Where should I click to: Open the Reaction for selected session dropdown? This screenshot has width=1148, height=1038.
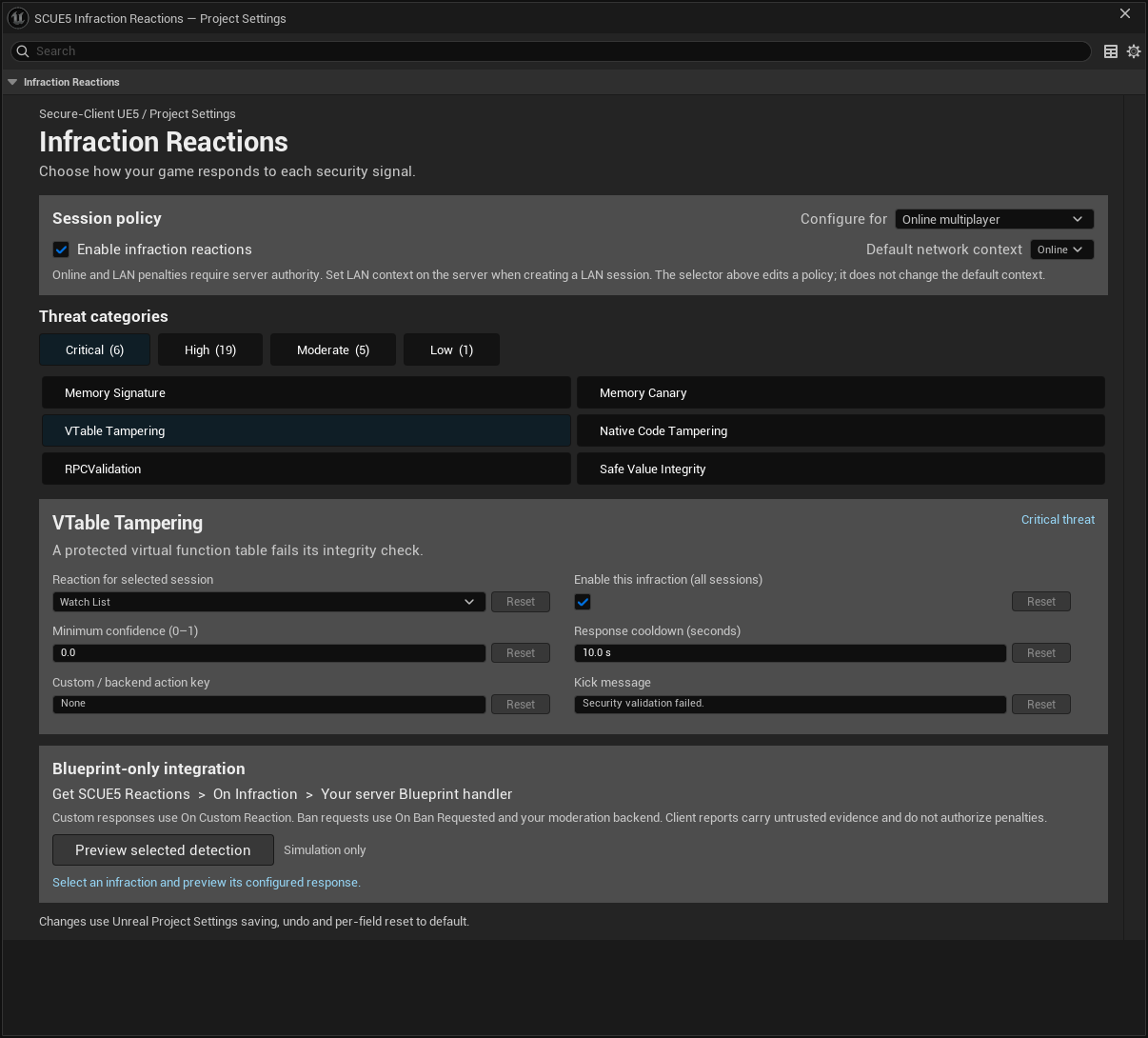(268, 602)
